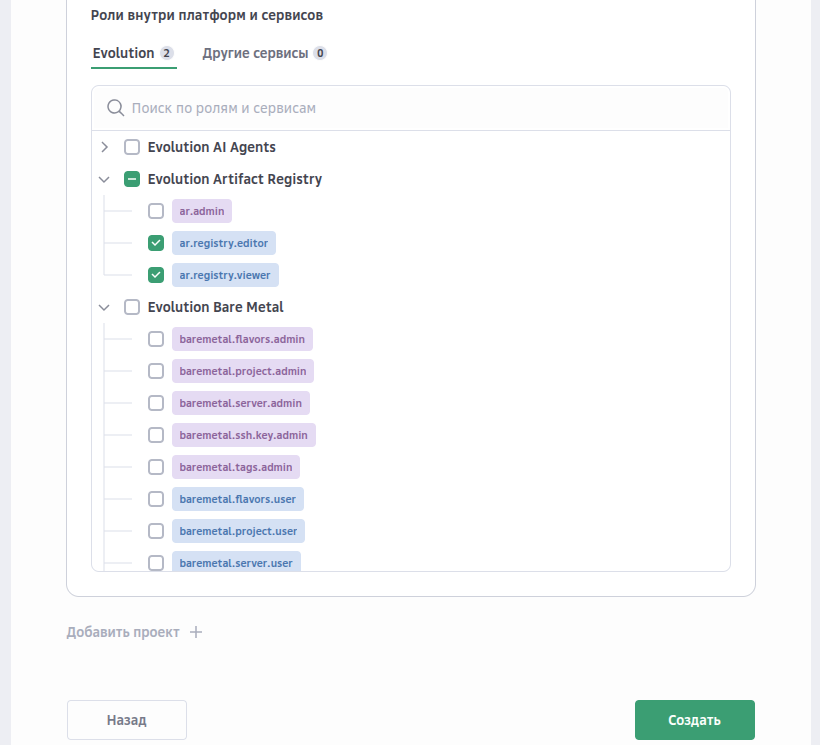Click the Создать button
Screen dimensions: 820x745
(694, 720)
